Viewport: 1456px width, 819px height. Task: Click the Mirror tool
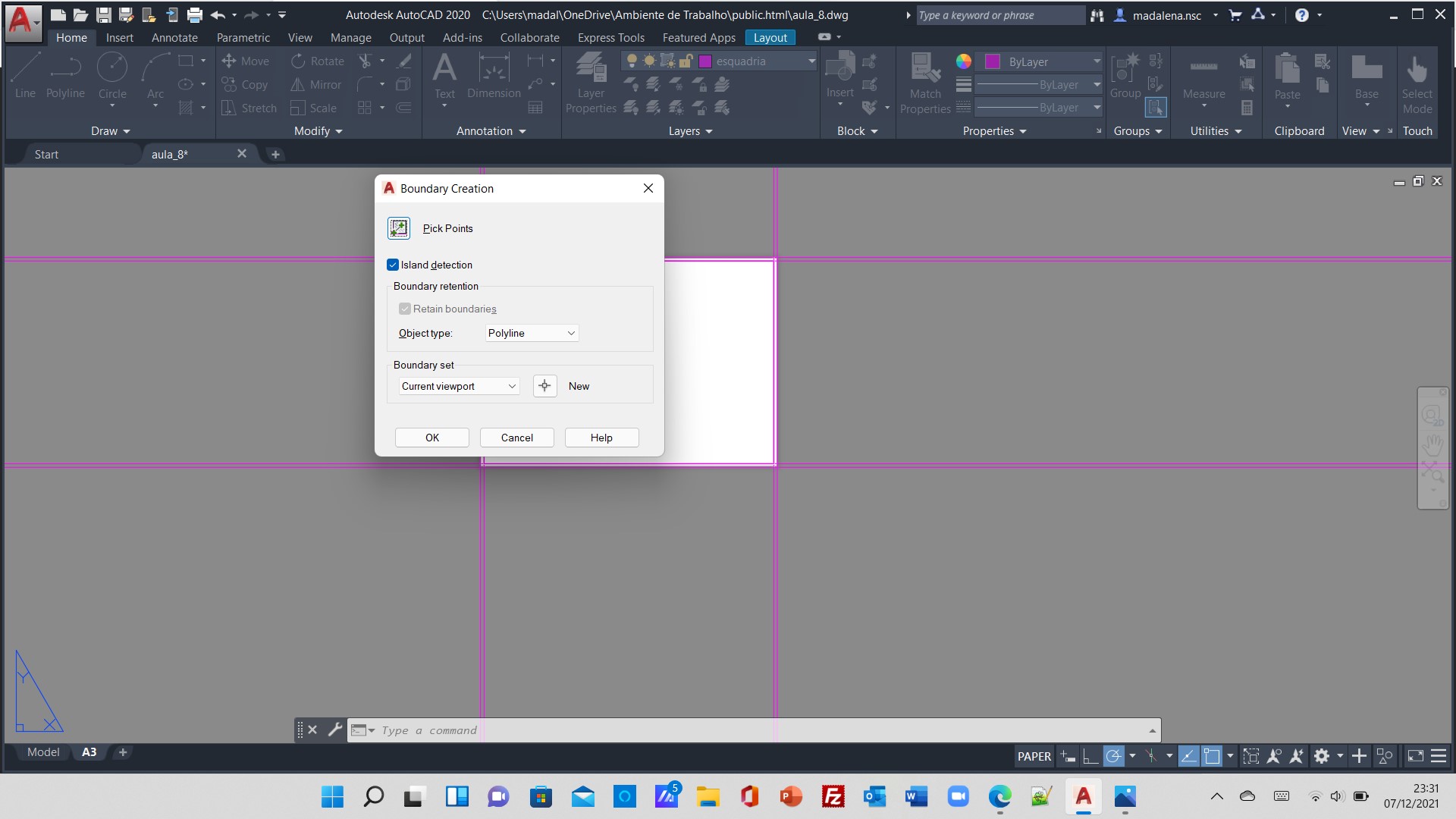point(316,84)
